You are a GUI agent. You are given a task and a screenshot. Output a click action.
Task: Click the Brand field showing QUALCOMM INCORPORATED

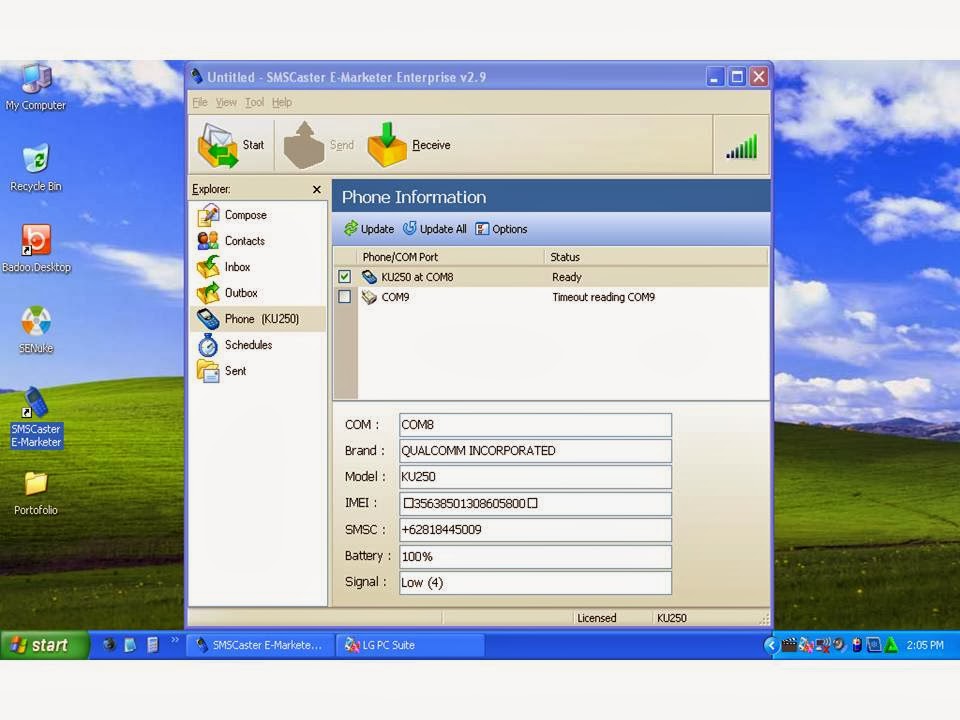pyautogui.click(x=535, y=451)
